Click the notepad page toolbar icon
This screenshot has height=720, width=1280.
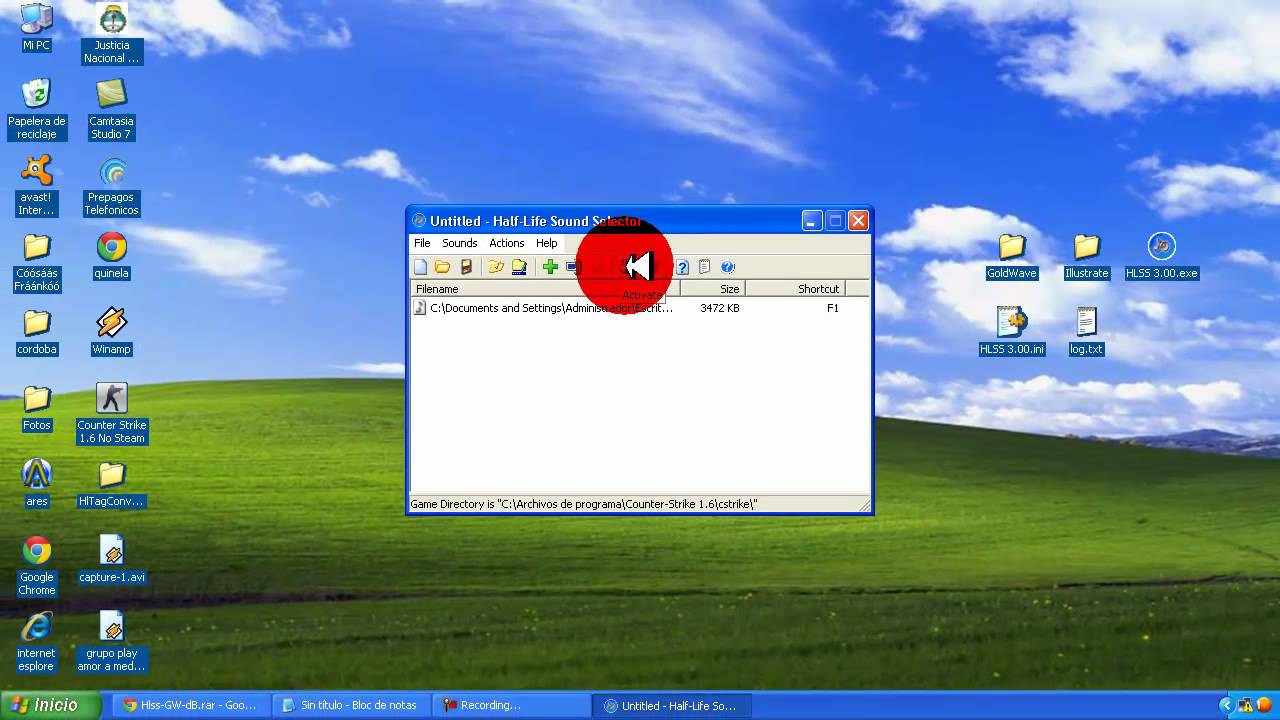click(705, 267)
